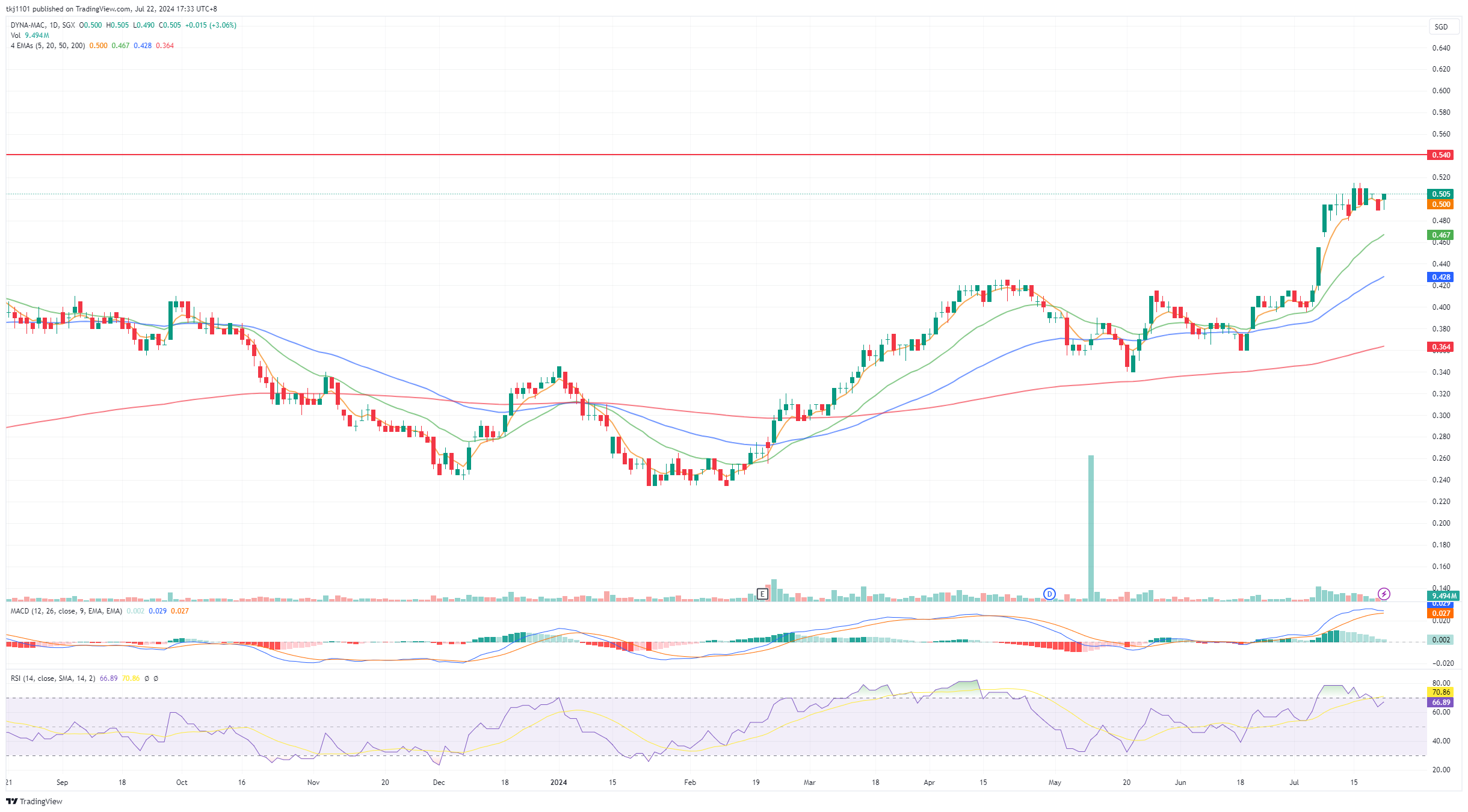Screen dimensions: 1468x812
Task: Select the 'Vol' indicator legend
Action: (16, 35)
